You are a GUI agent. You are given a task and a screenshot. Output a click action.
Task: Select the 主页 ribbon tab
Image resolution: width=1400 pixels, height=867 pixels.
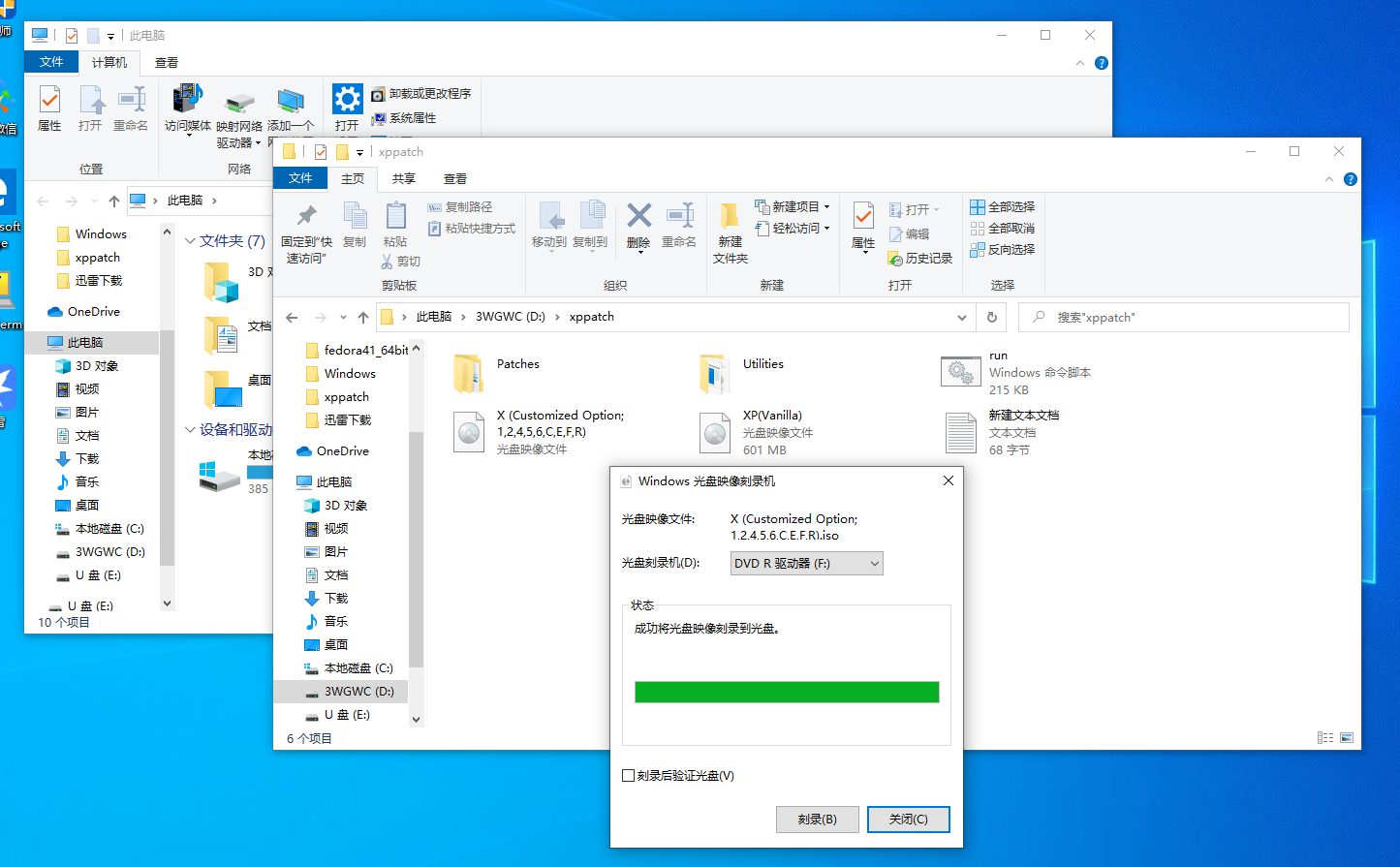click(x=353, y=178)
